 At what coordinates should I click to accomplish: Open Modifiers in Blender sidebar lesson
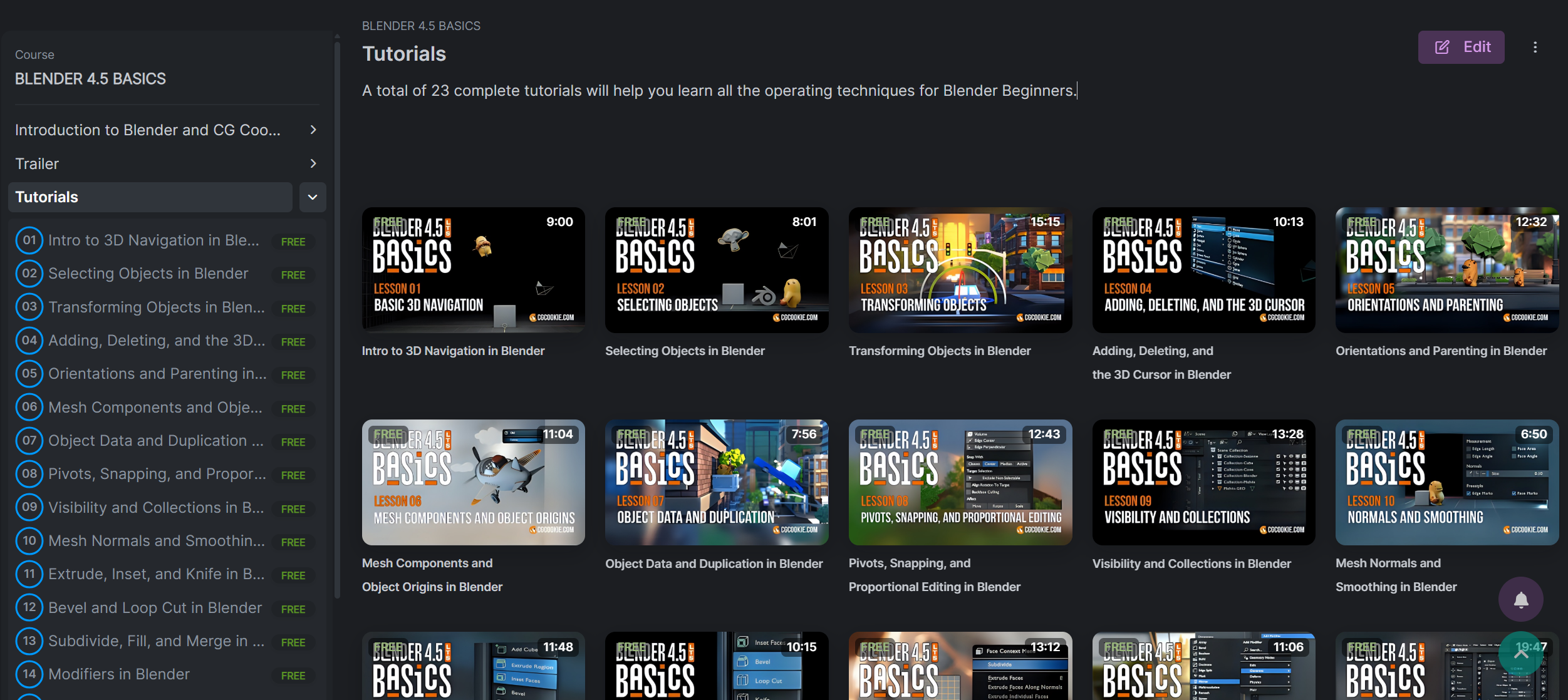tap(119, 674)
